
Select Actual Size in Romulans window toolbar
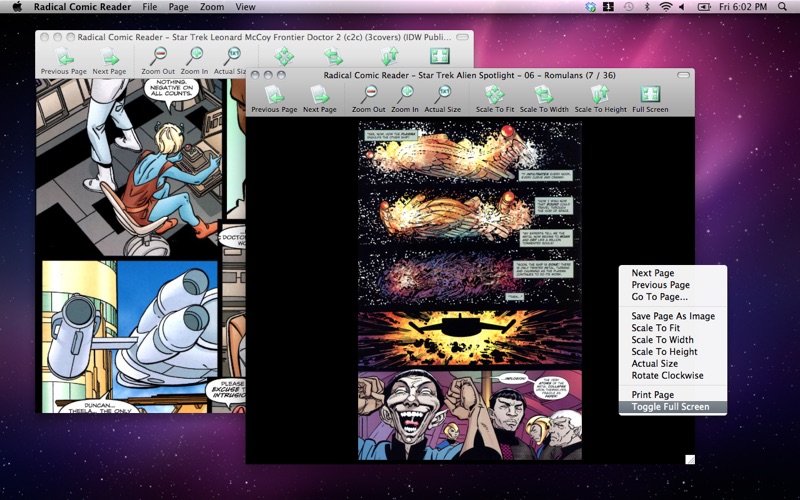click(442, 99)
